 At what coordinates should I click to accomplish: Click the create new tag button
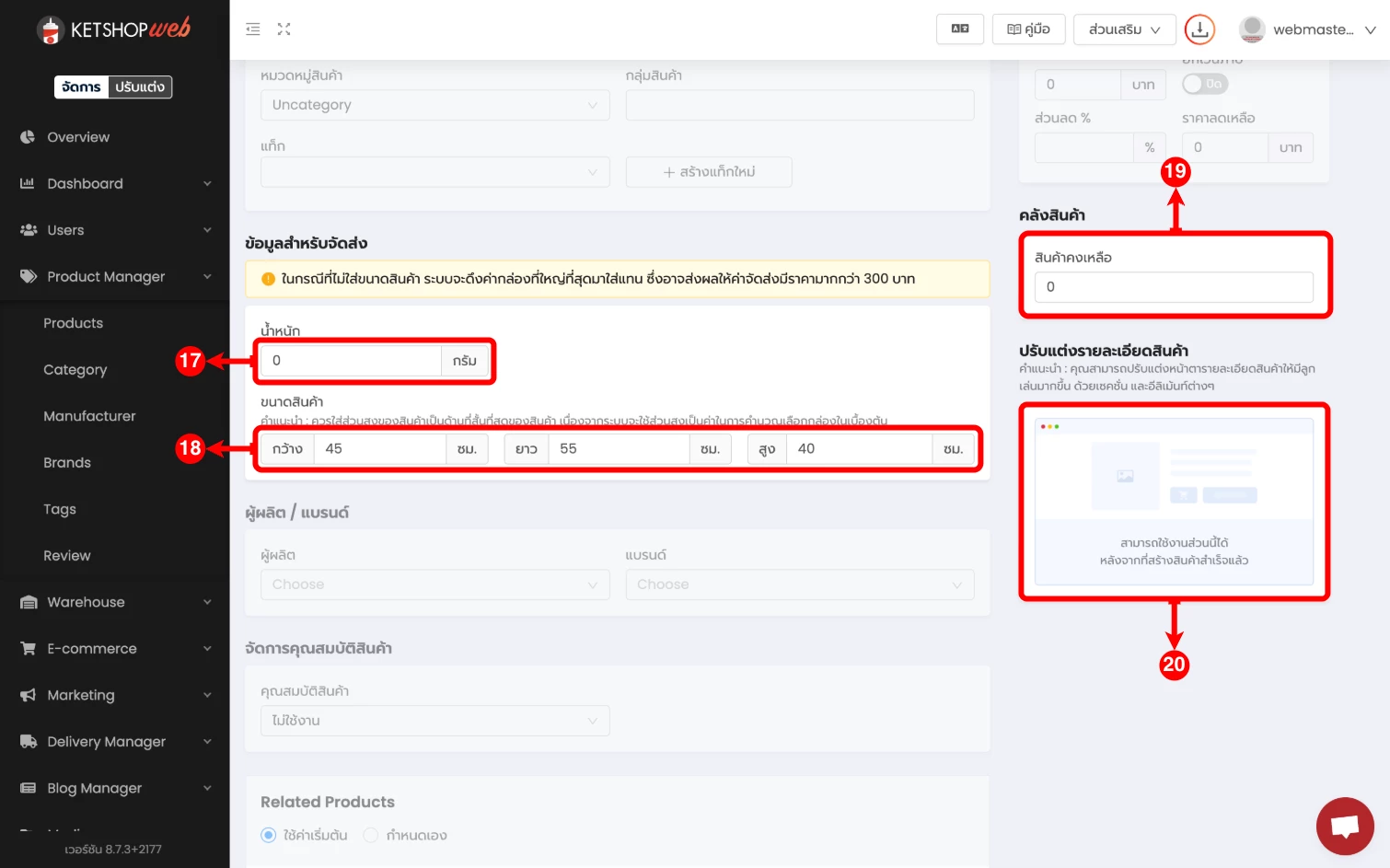[x=708, y=172]
